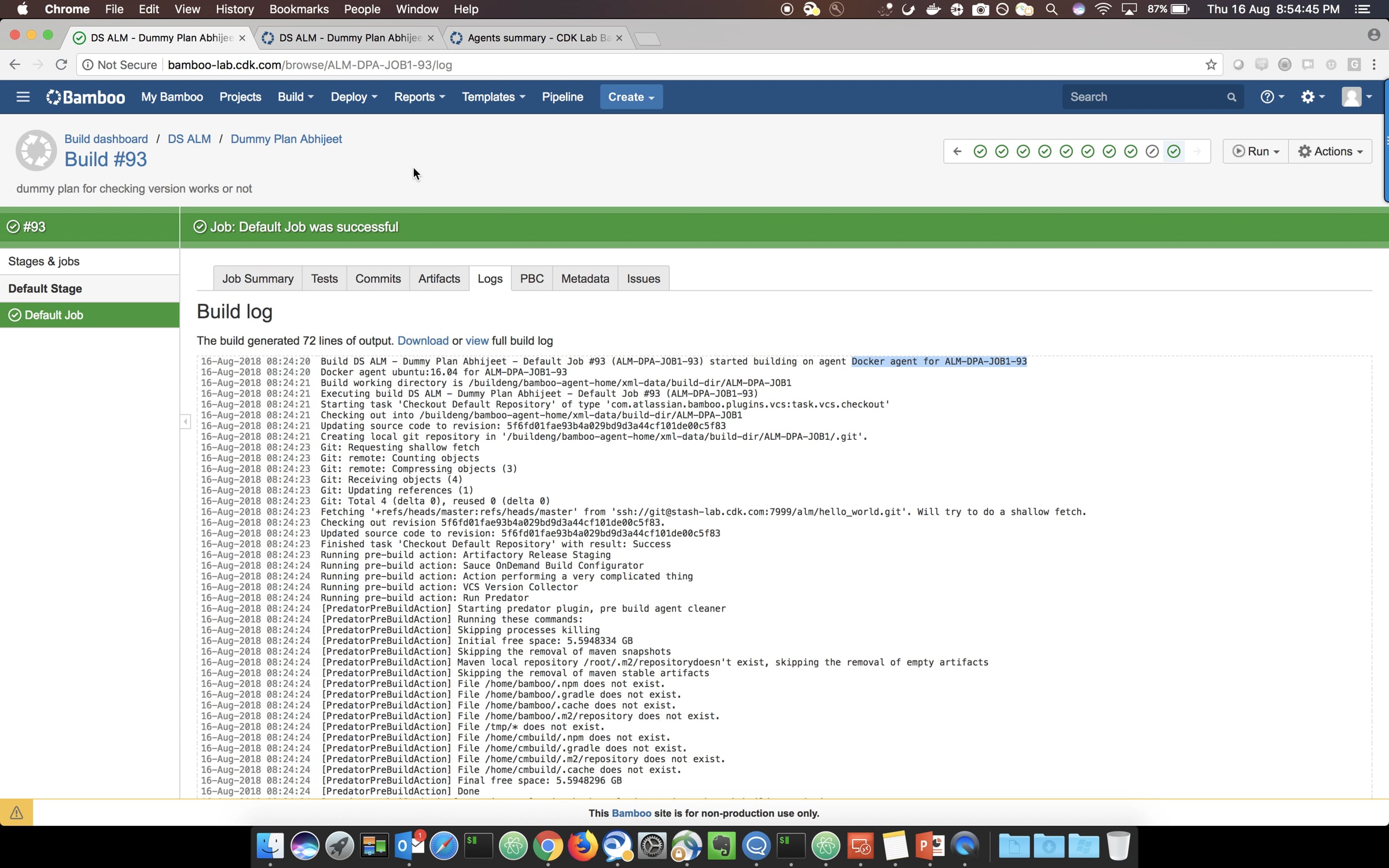Image resolution: width=1389 pixels, height=868 pixels.
Task: Click the skipped build status icon
Action: (1152, 152)
